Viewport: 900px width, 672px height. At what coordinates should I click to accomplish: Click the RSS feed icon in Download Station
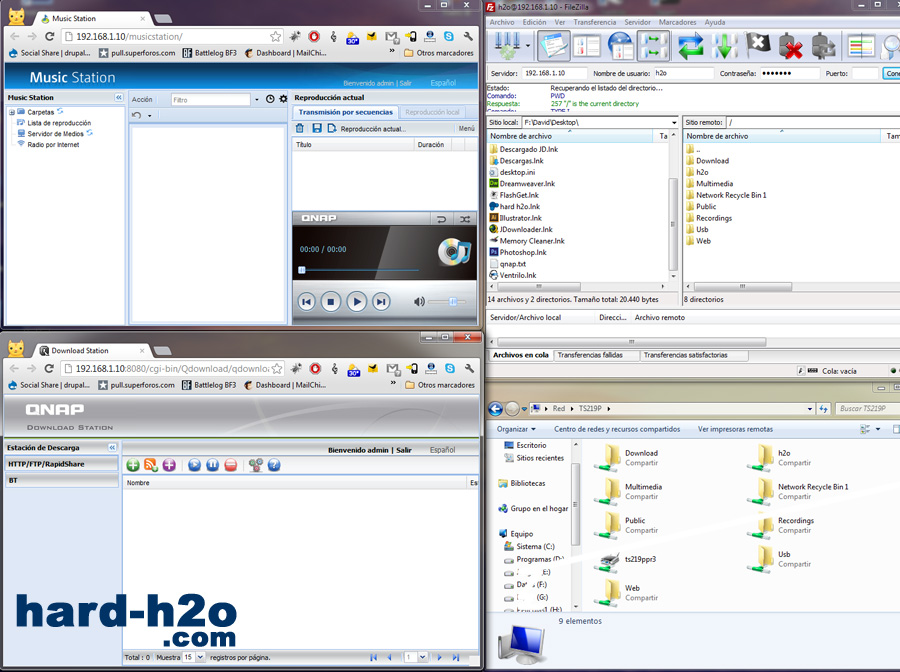(151, 465)
